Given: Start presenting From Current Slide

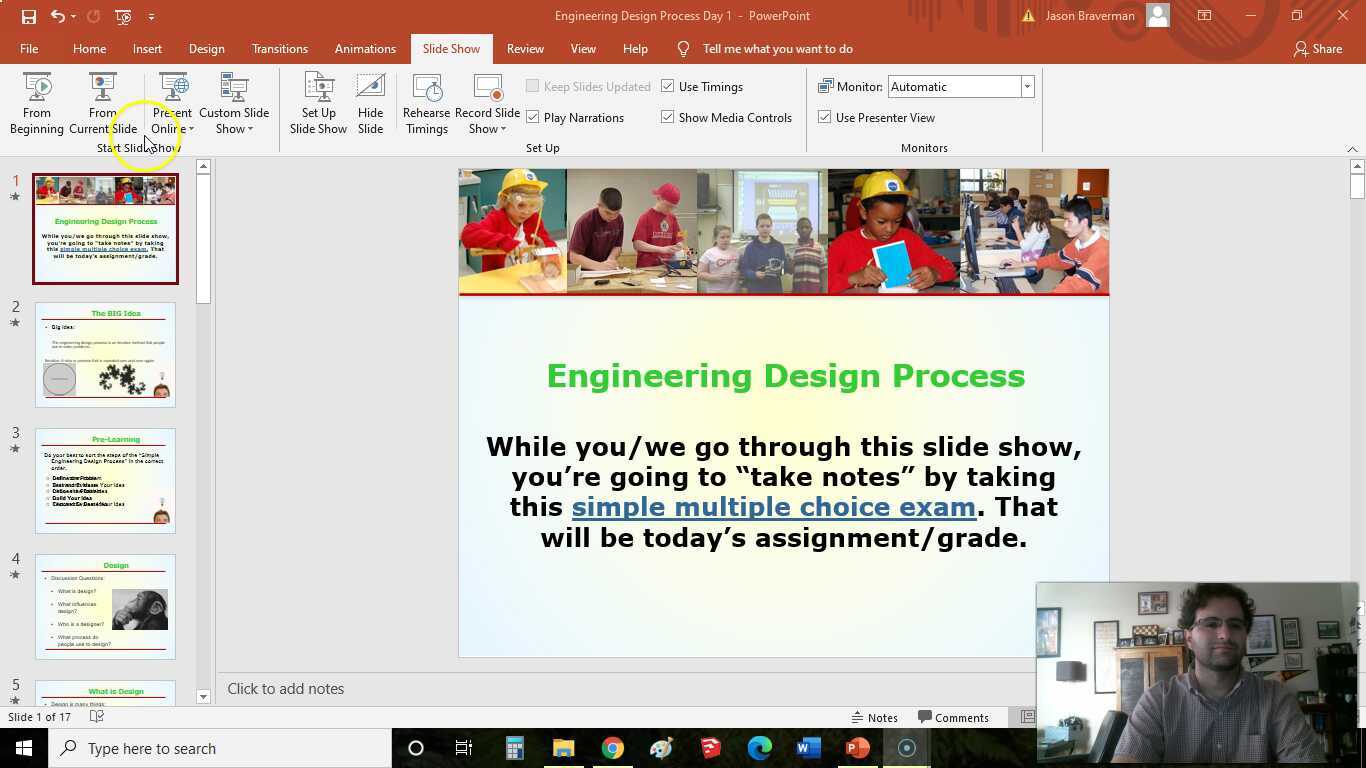Looking at the screenshot, I should pyautogui.click(x=103, y=104).
